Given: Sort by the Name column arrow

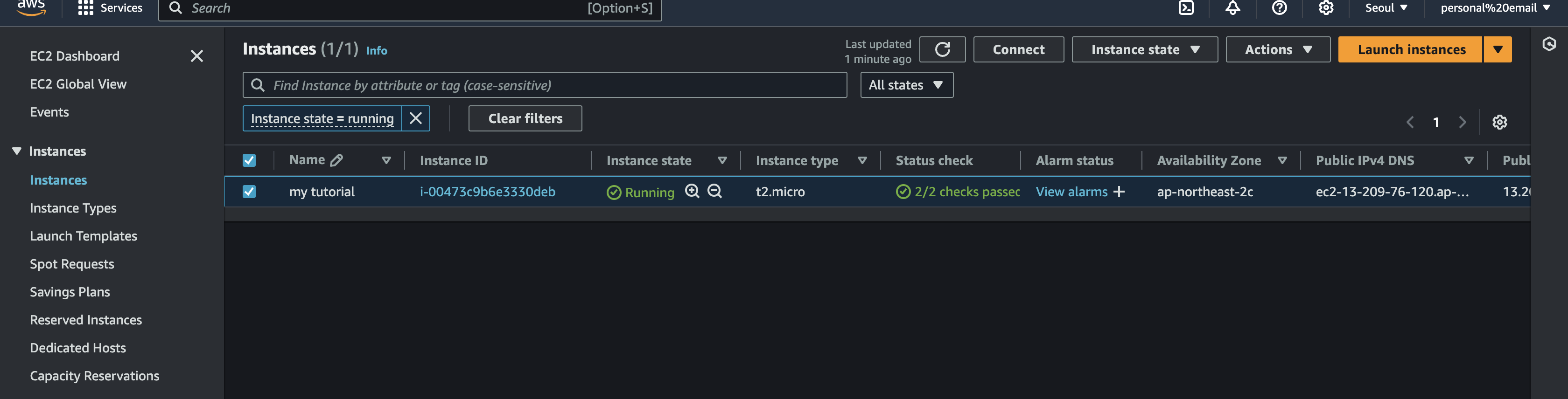Looking at the screenshot, I should 386,160.
